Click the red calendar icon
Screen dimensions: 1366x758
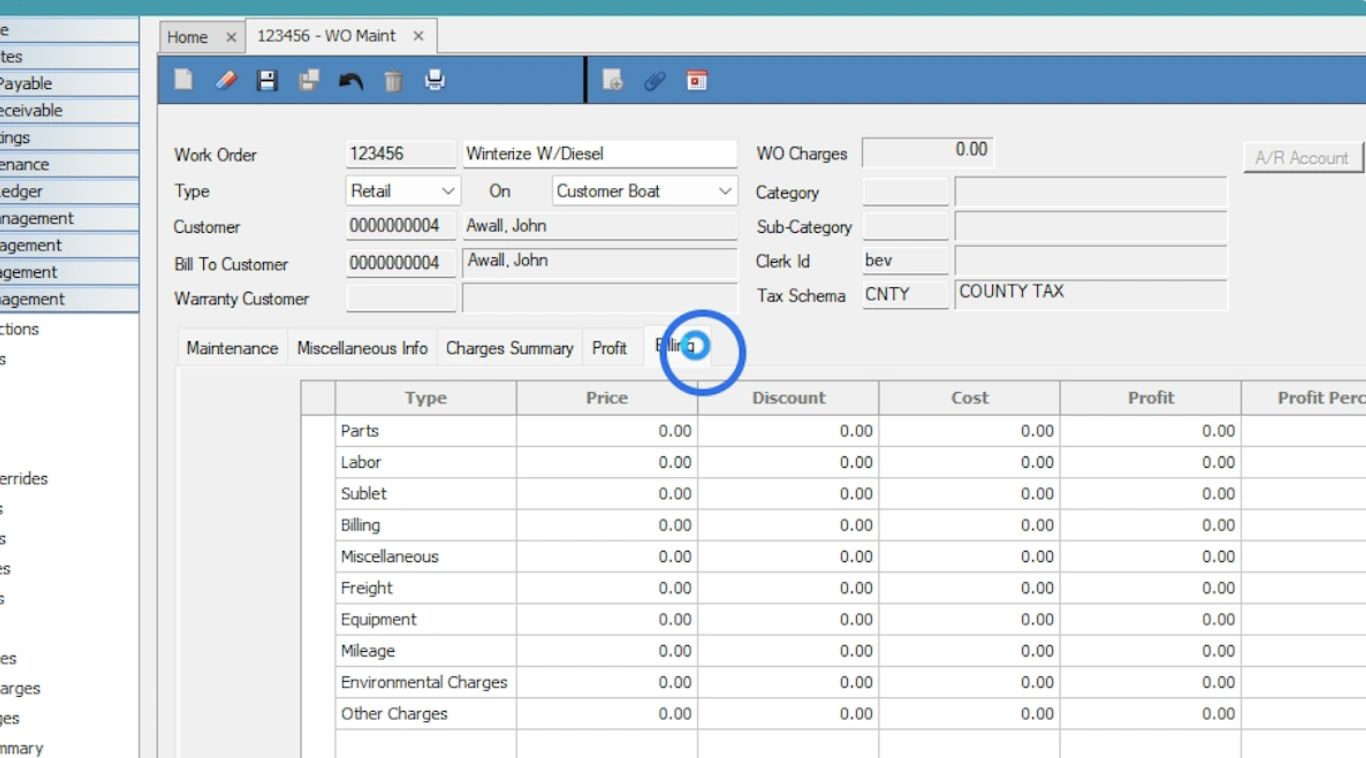pos(697,80)
